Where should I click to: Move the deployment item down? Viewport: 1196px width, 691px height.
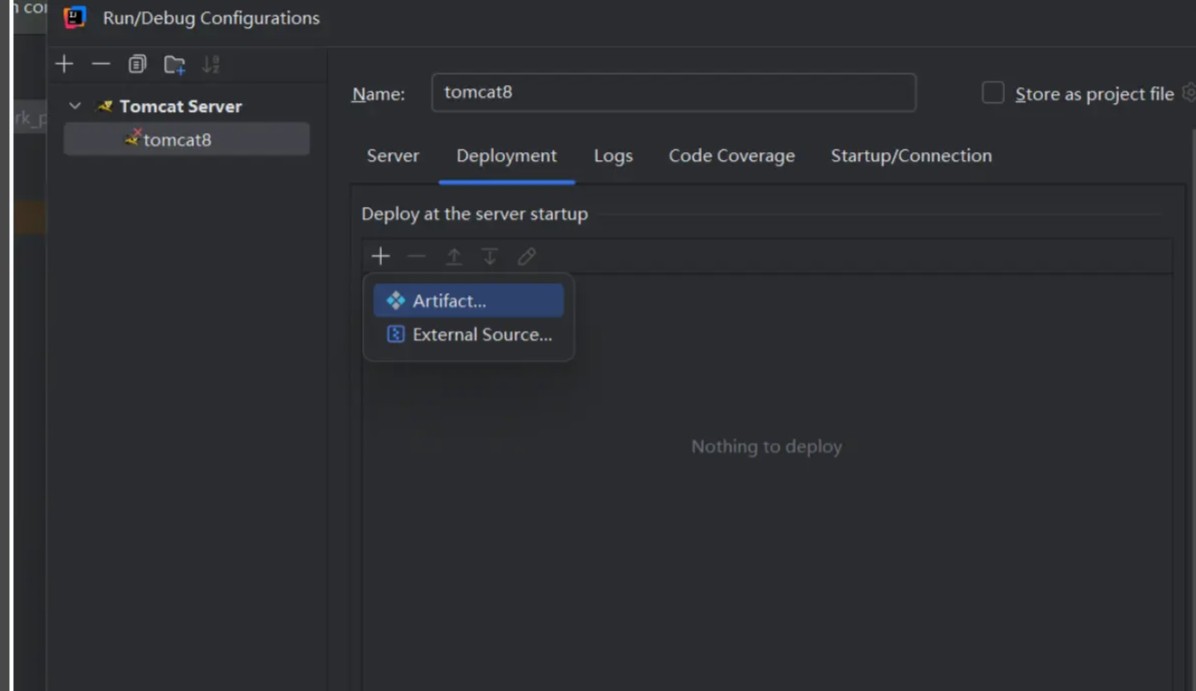(490, 257)
